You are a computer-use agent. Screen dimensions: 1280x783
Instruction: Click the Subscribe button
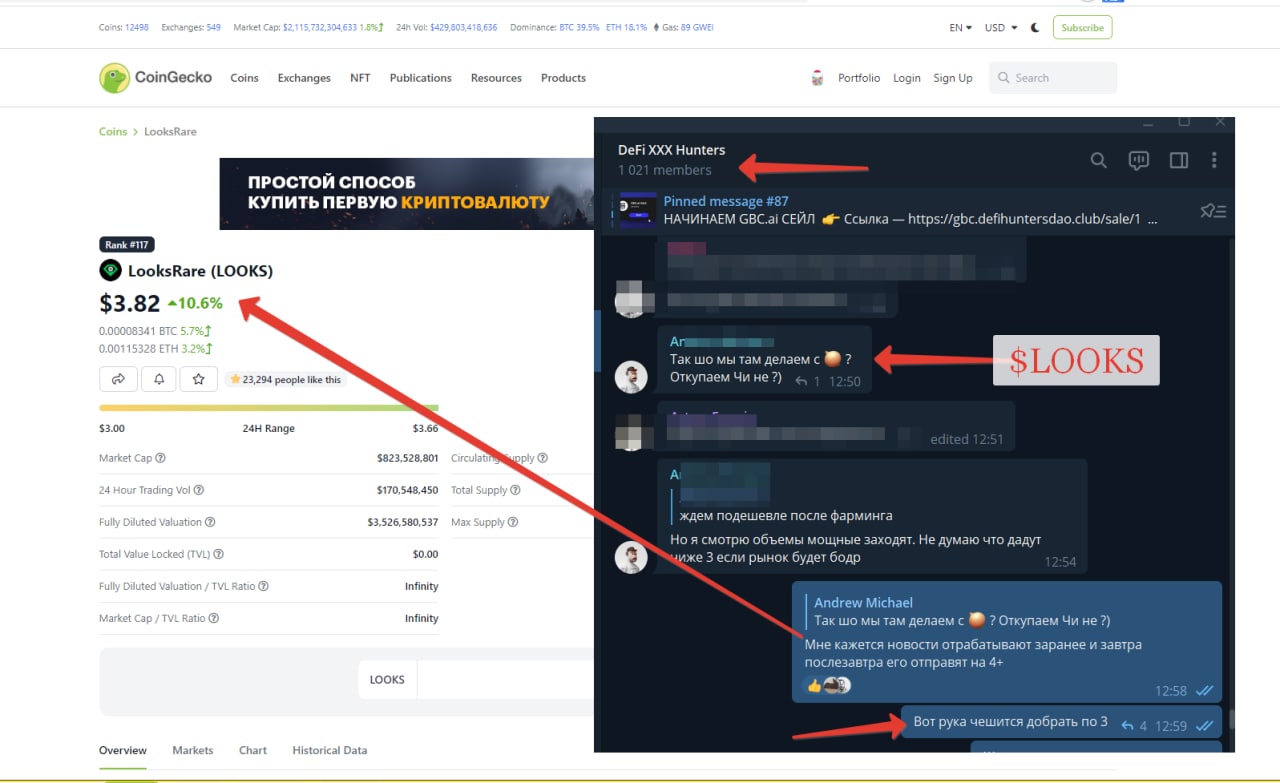pyautogui.click(x=1082, y=28)
